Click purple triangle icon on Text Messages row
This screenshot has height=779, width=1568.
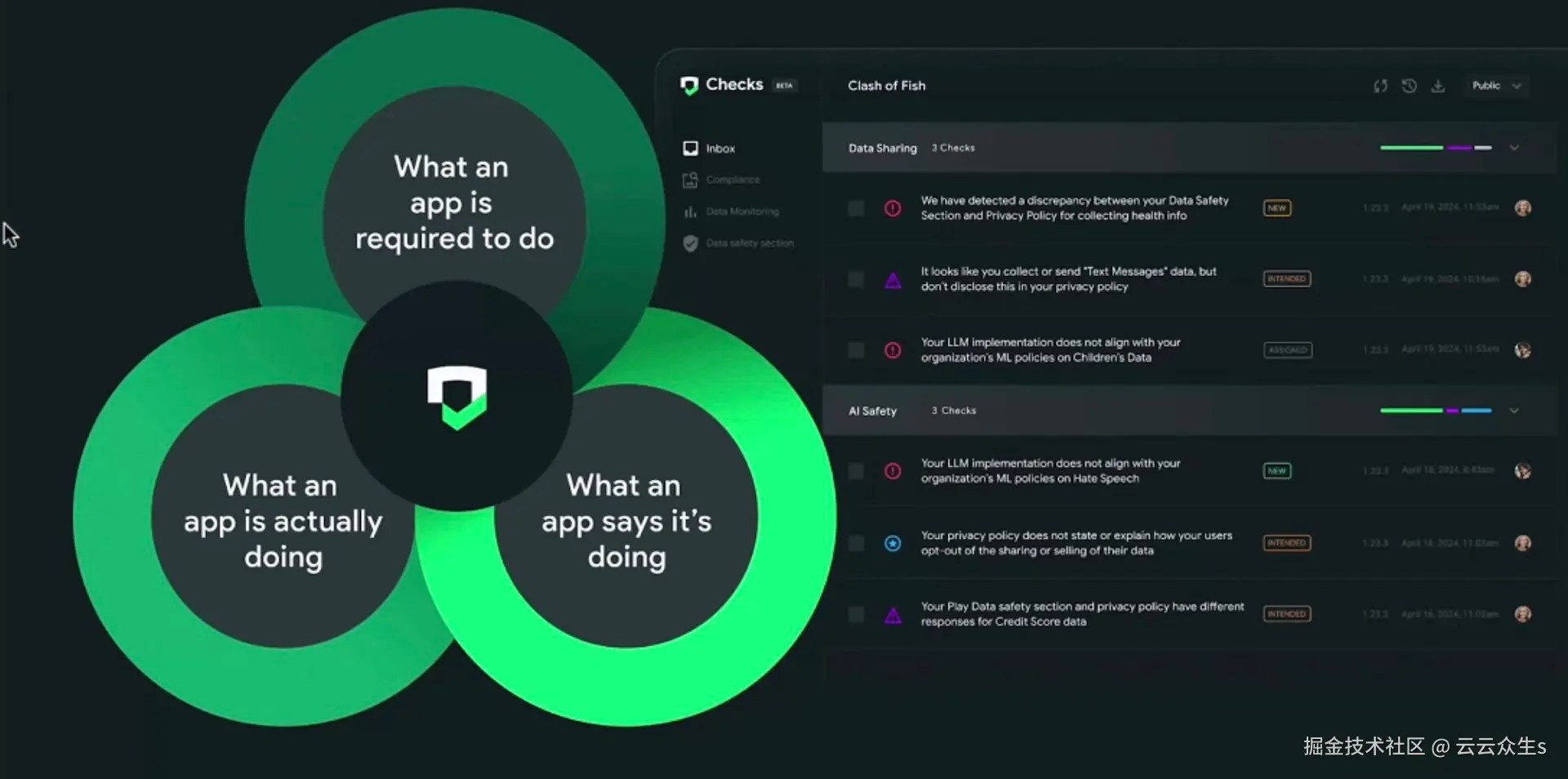coord(893,280)
